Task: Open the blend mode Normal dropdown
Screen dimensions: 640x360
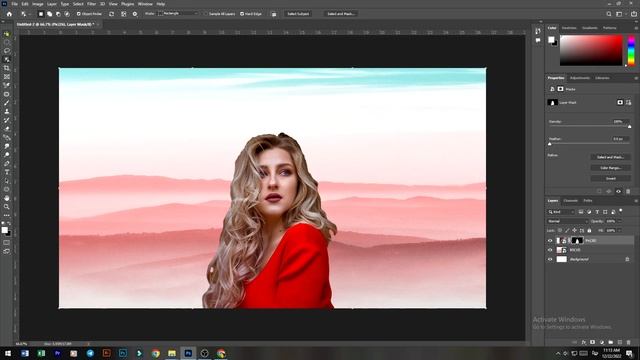Action: pyautogui.click(x=567, y=221)
